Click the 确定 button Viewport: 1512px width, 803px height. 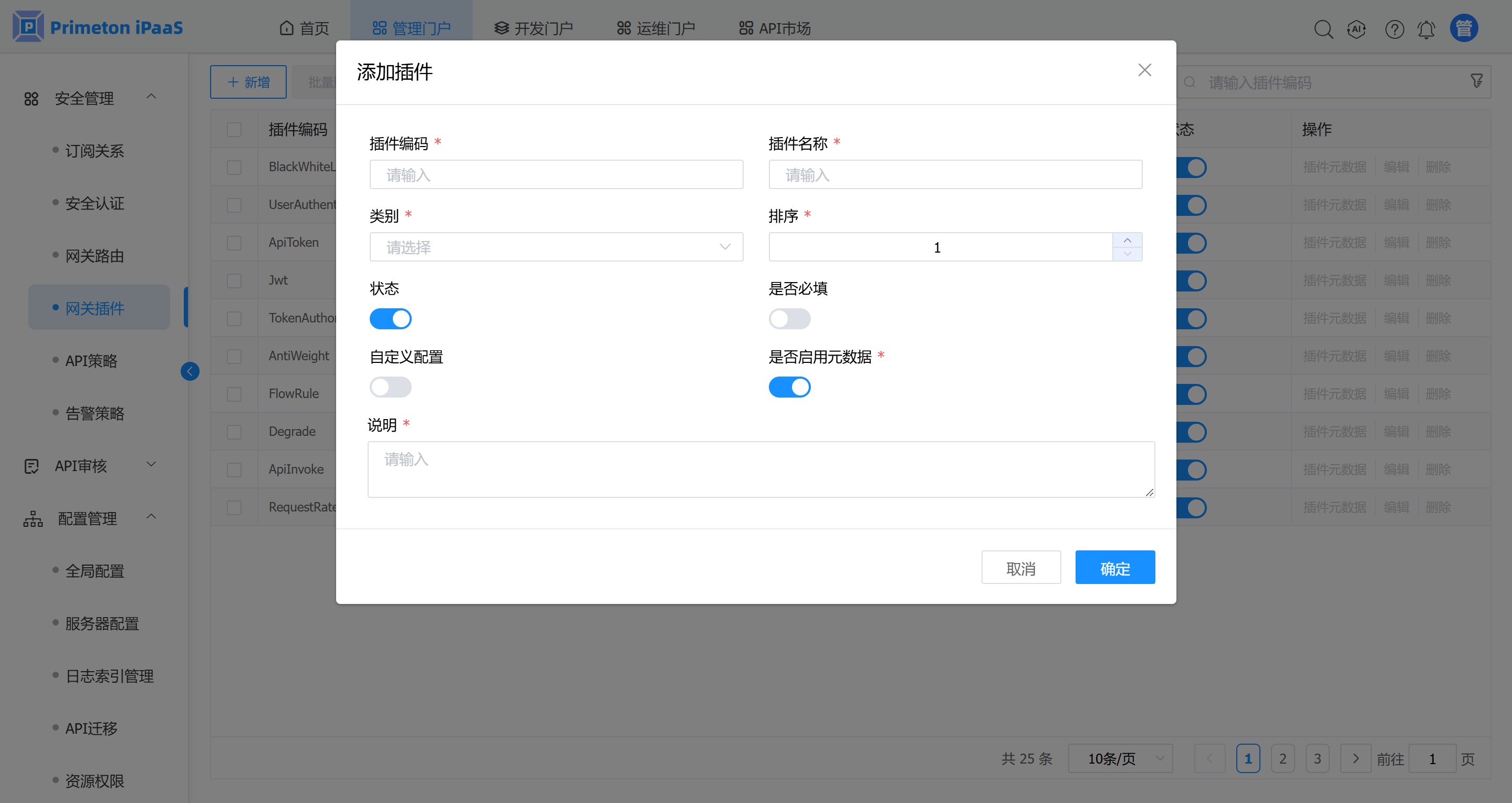(x=1114, y=568)
